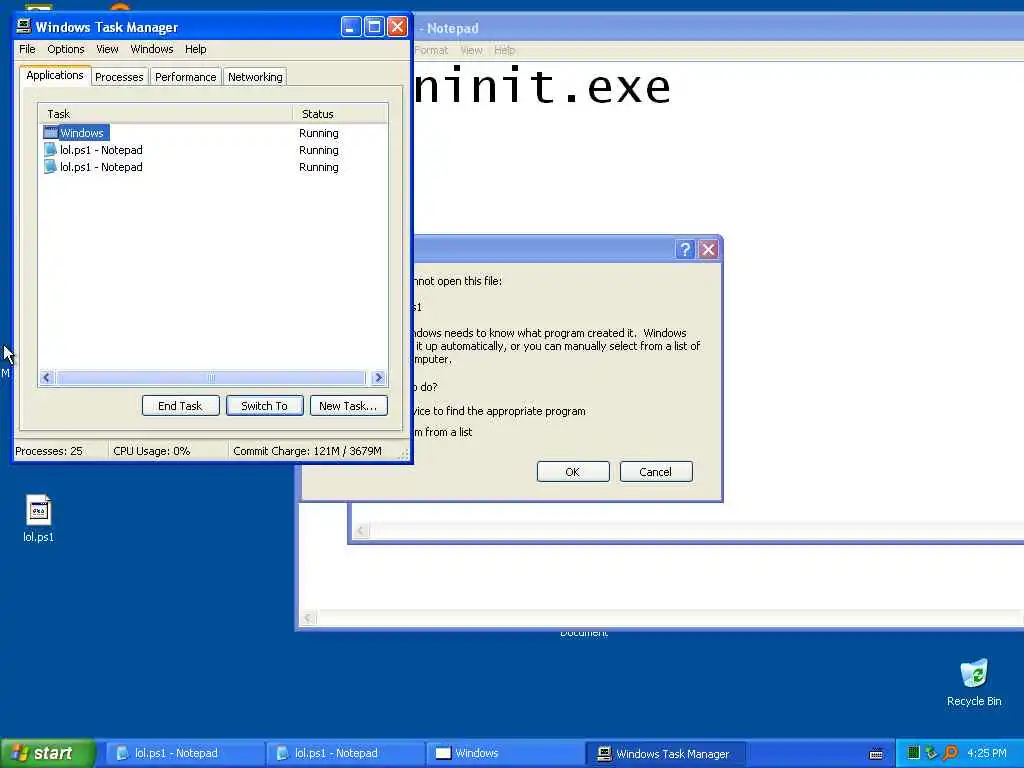Select the Windows task row
Viewport: 1024px width, 768px height.
click(213, 133)
